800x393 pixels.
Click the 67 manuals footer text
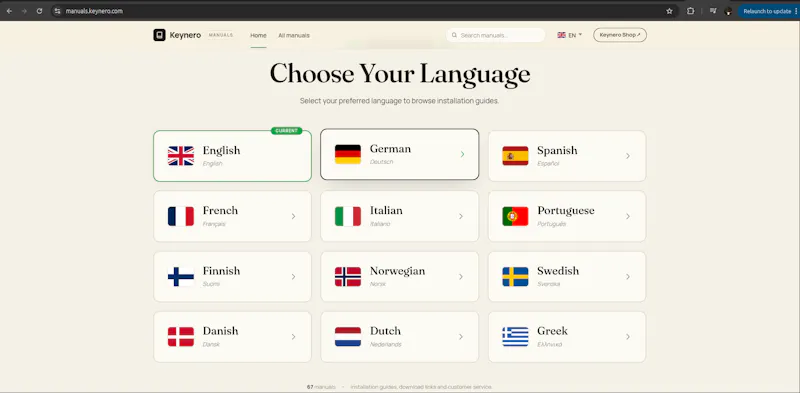coord(321,387)
